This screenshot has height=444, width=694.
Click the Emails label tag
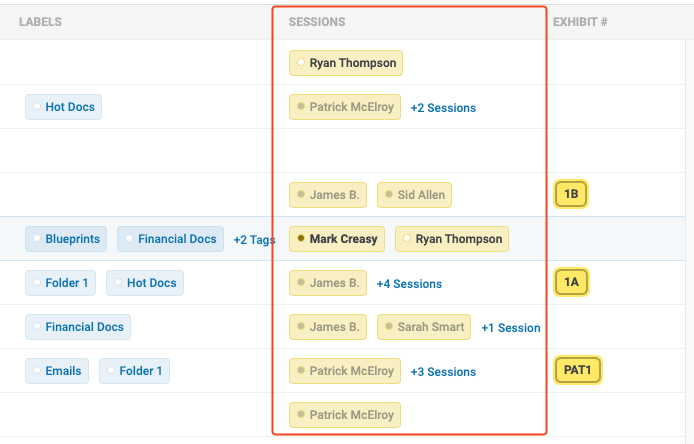click(57, 371)
